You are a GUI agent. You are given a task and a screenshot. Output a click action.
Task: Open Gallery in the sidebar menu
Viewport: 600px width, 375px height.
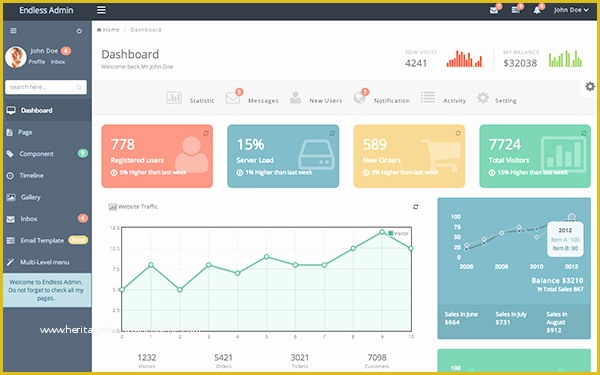pos(47,197)
